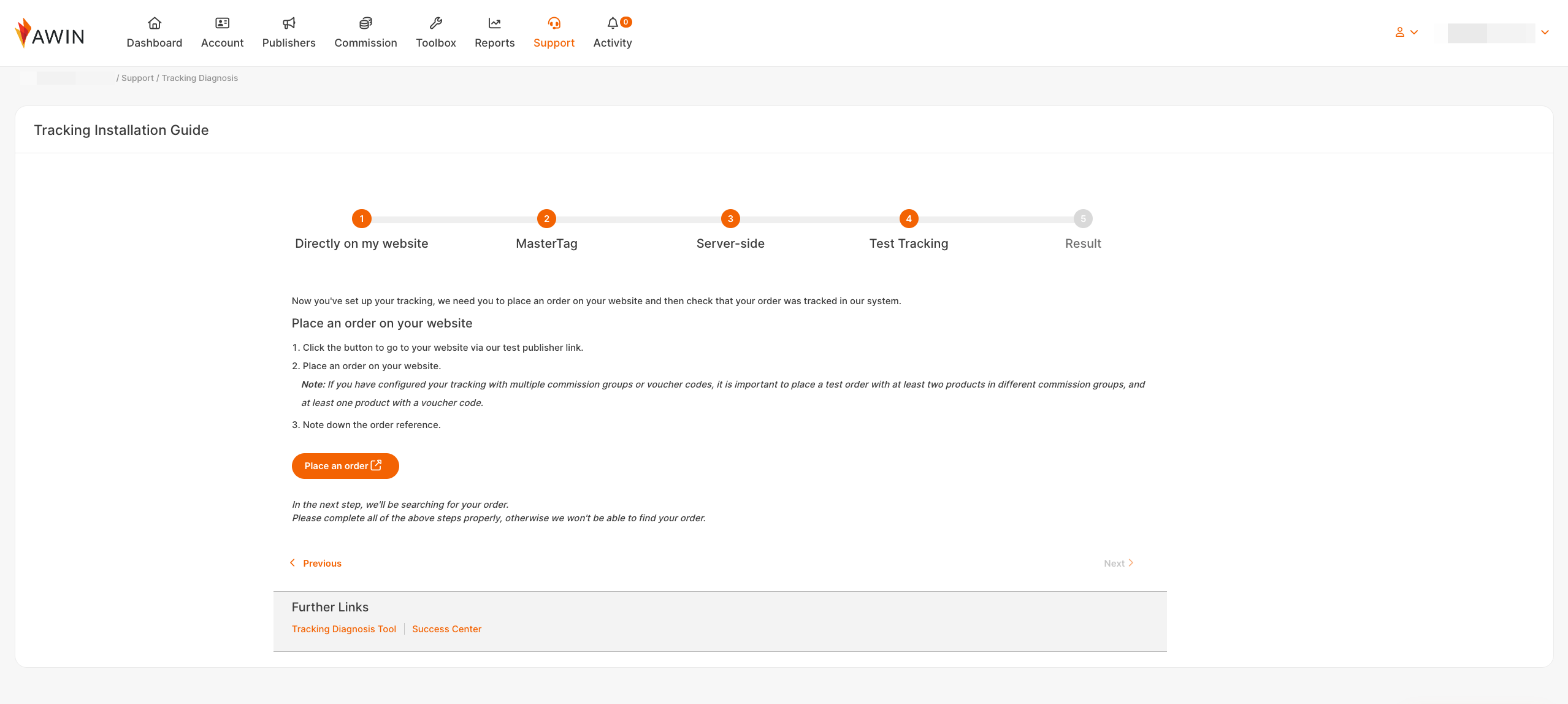The height and width of the screenshot is (704, 1568).
Task: Click the Publishers megaphone icon
Action: click(289, 23)
